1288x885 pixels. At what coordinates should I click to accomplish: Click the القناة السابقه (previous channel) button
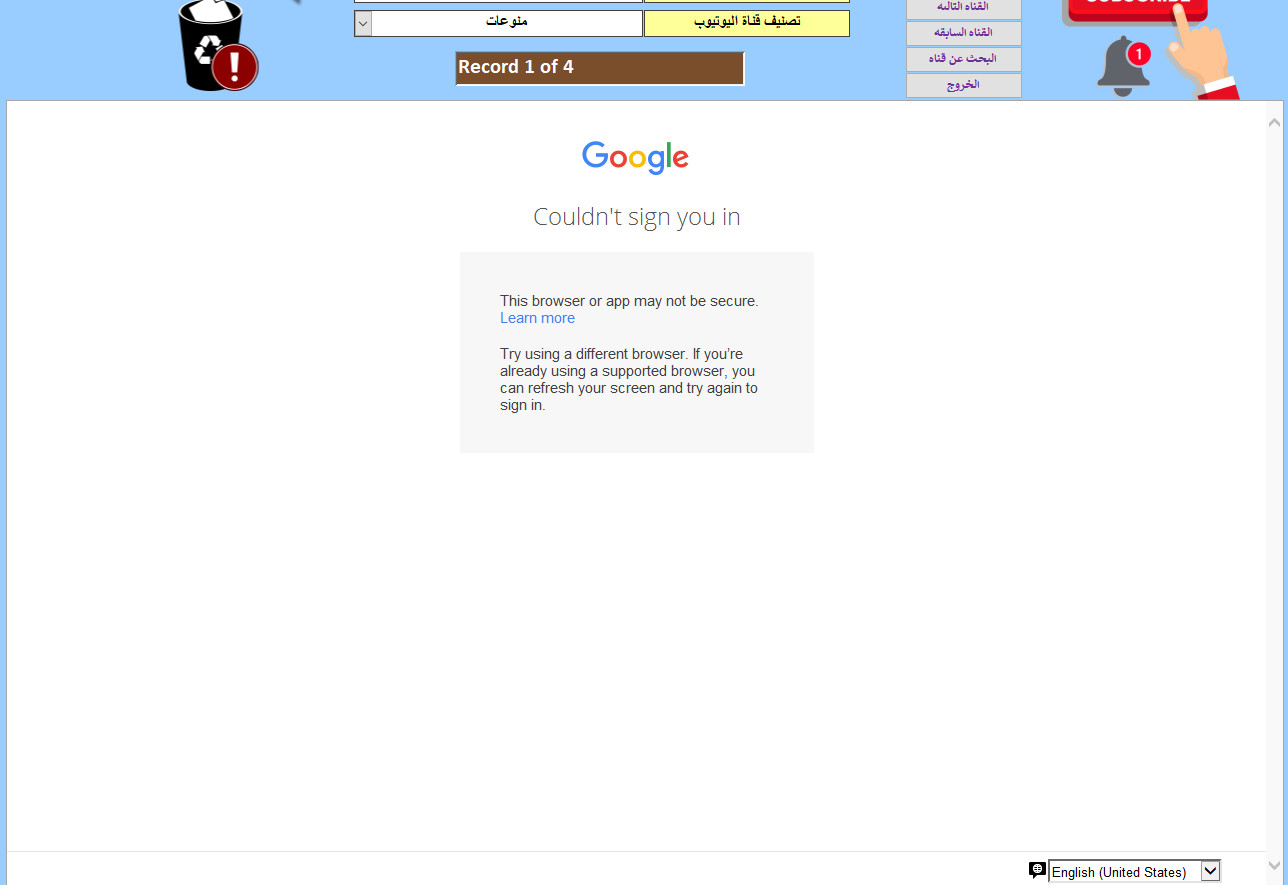coord(964,33)
